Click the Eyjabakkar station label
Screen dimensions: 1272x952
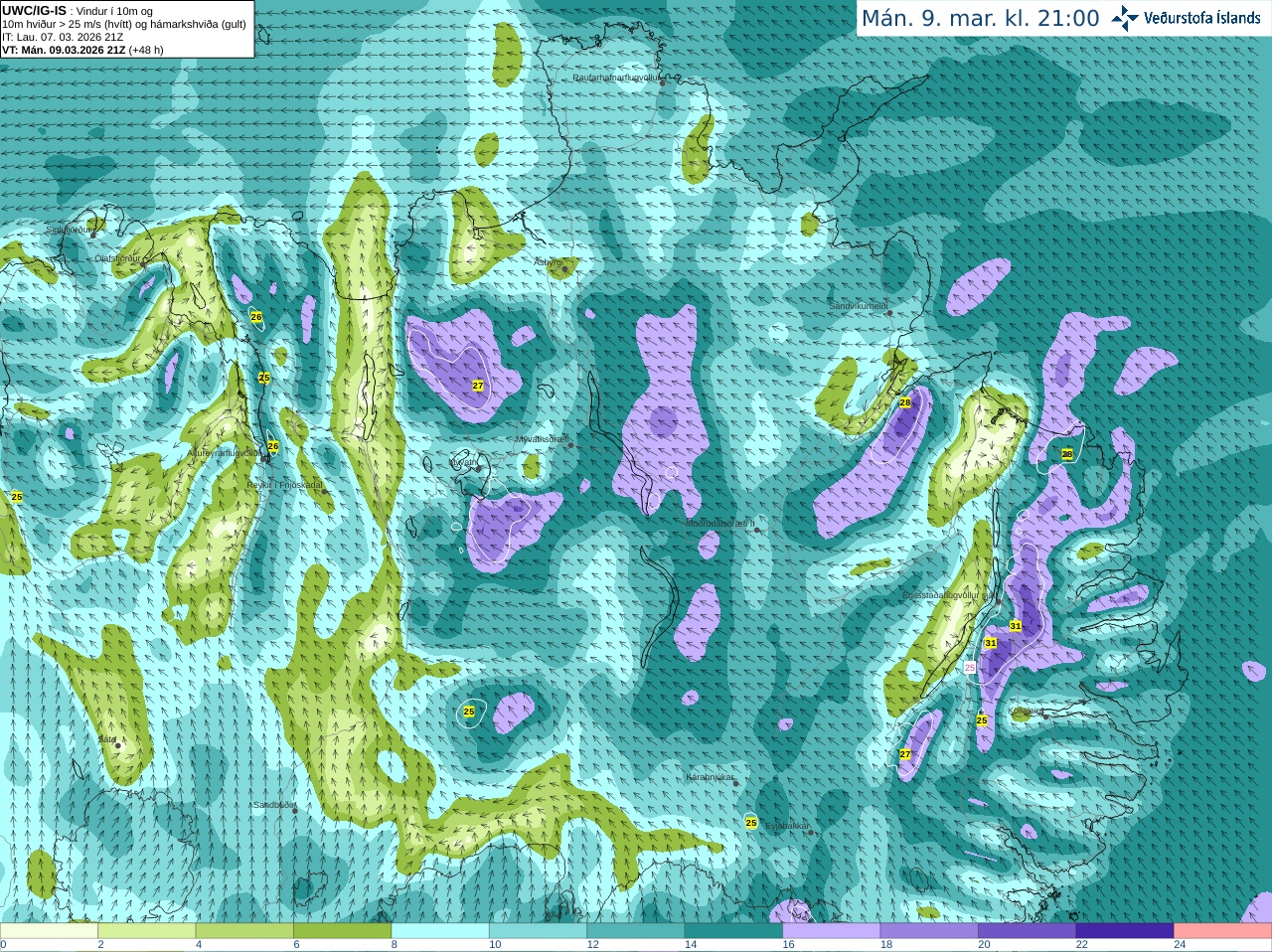point(787,826)
